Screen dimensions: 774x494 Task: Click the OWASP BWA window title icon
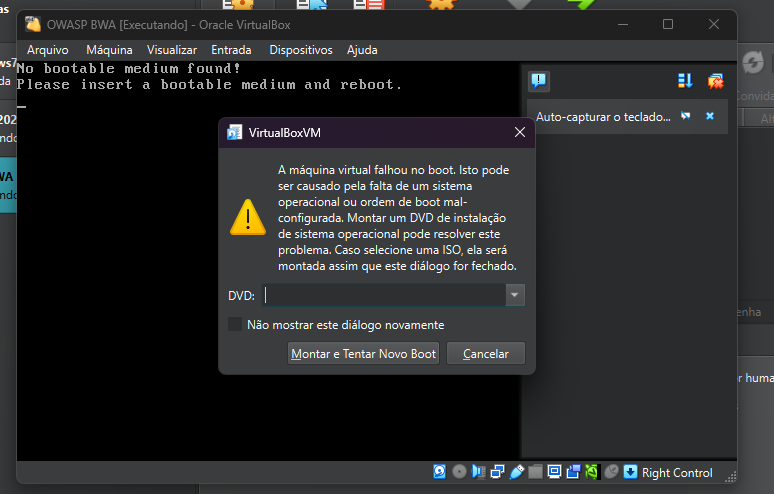pos(33,24)
